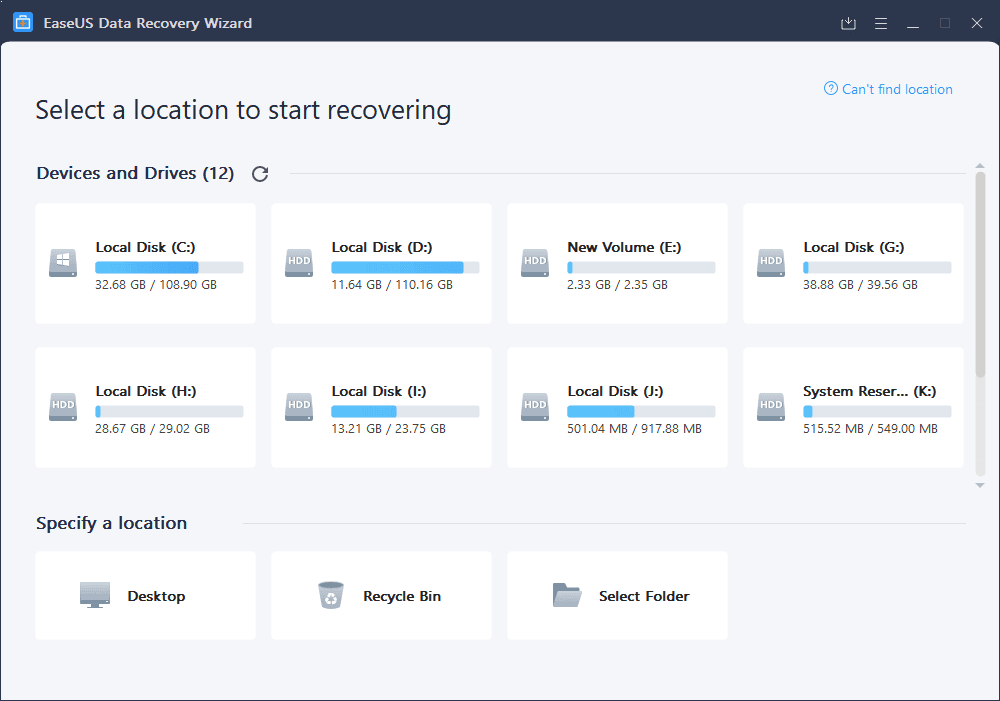Open the Recycle Bin recovery option

tap(381, 594)
